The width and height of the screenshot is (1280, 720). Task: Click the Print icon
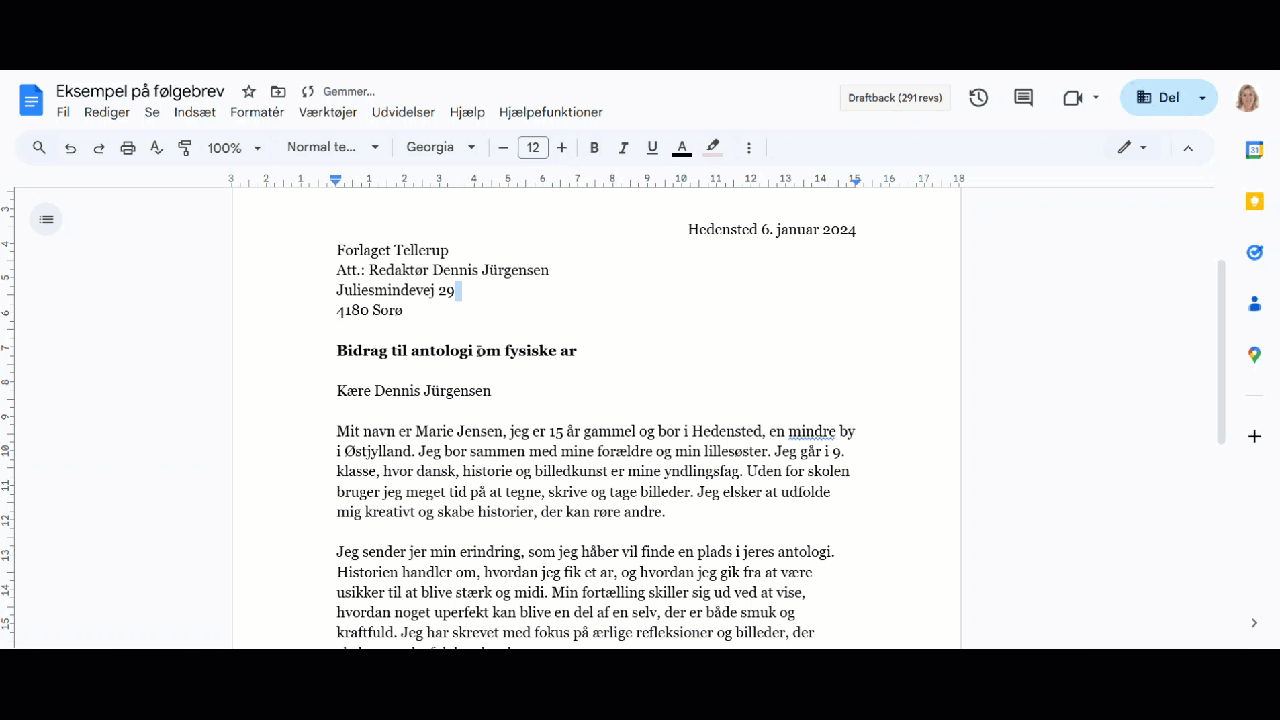coord(128,148)
